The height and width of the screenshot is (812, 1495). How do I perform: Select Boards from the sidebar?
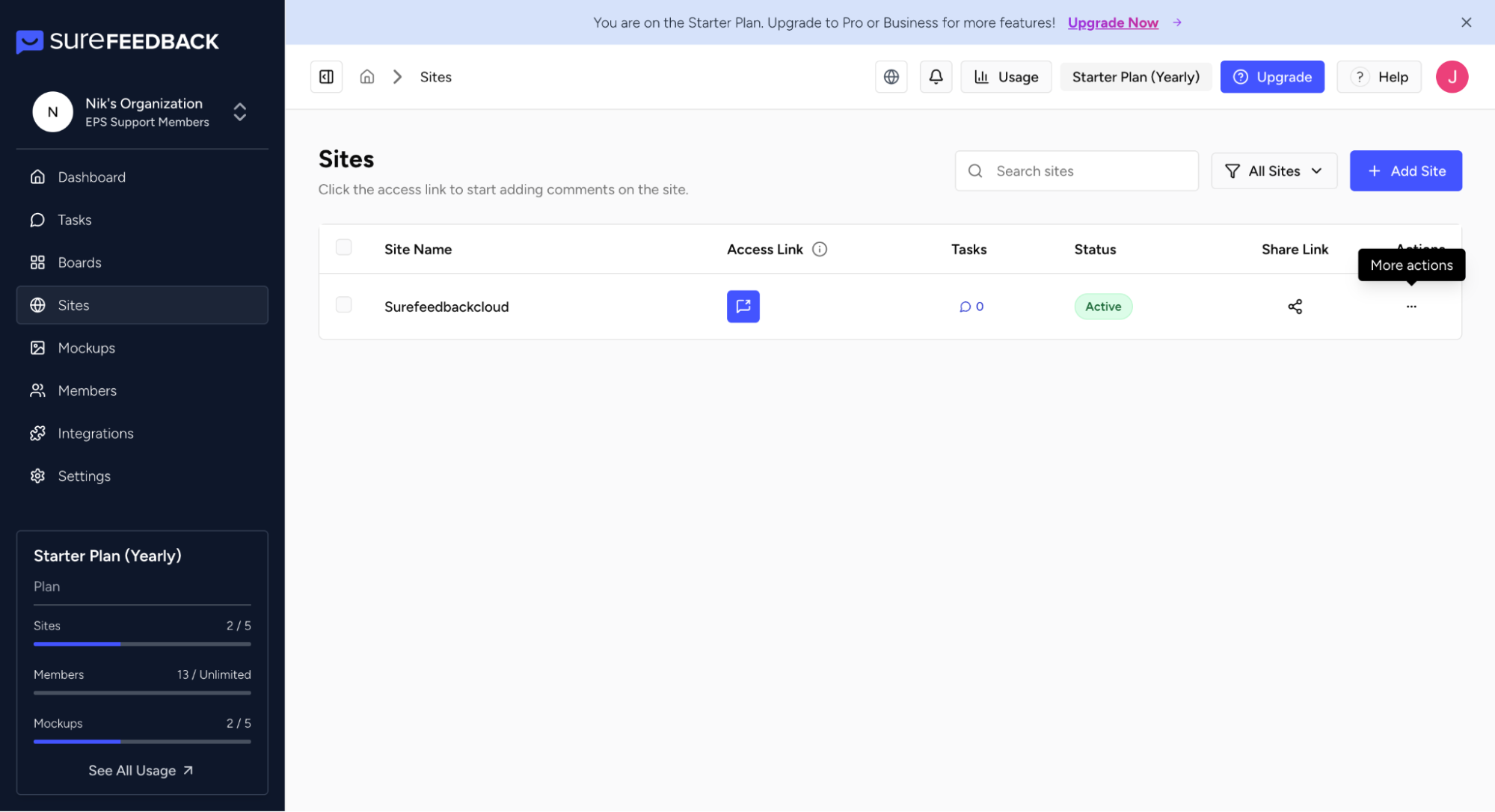[79, 262]
